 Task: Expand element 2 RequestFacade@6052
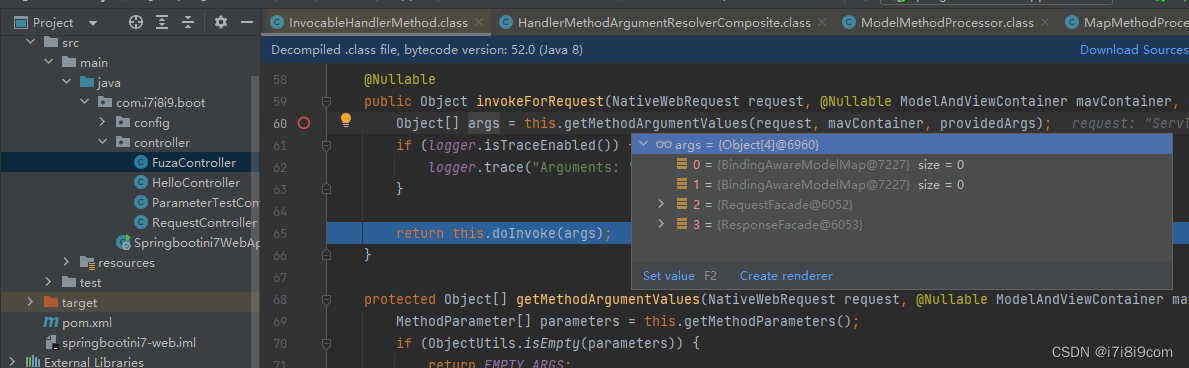[660, 203]
